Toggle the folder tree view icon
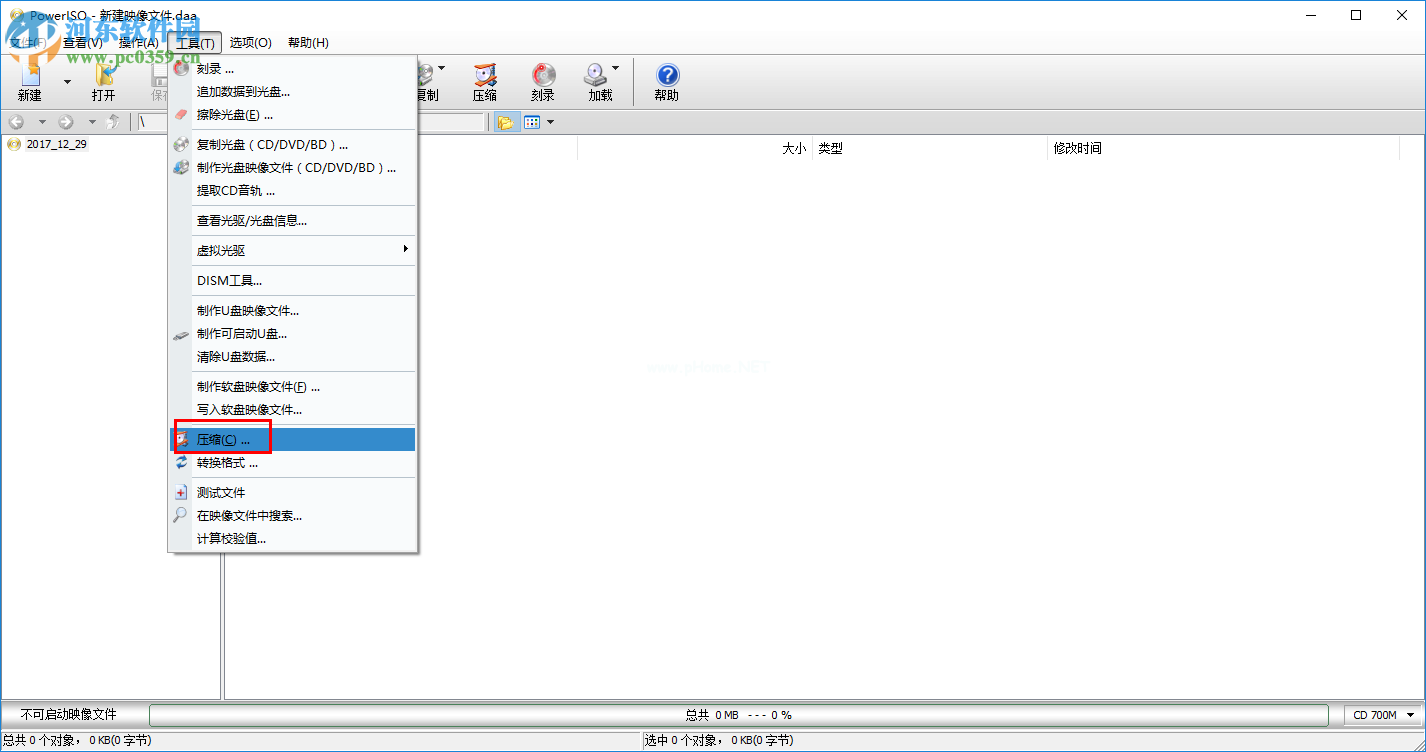This screenshot has height=752, width=1426. 505,122
